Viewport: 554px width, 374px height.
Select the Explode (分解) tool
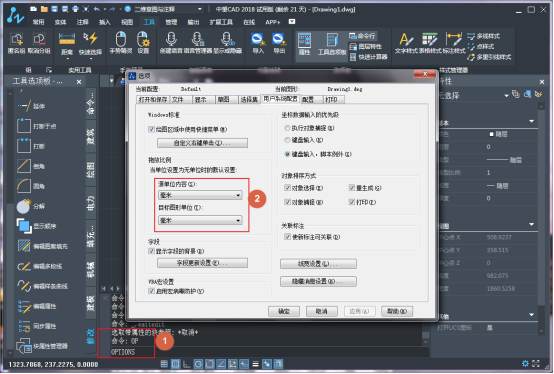coord(31,206)
